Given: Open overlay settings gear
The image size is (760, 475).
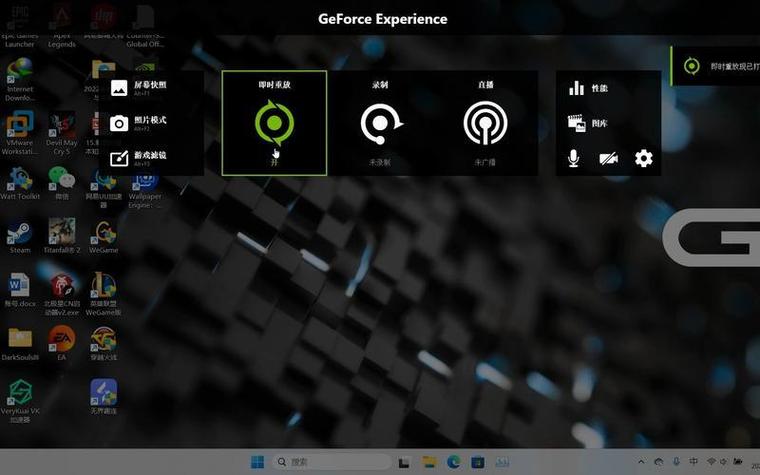Looking at the screenshot, I should point(644,158).
